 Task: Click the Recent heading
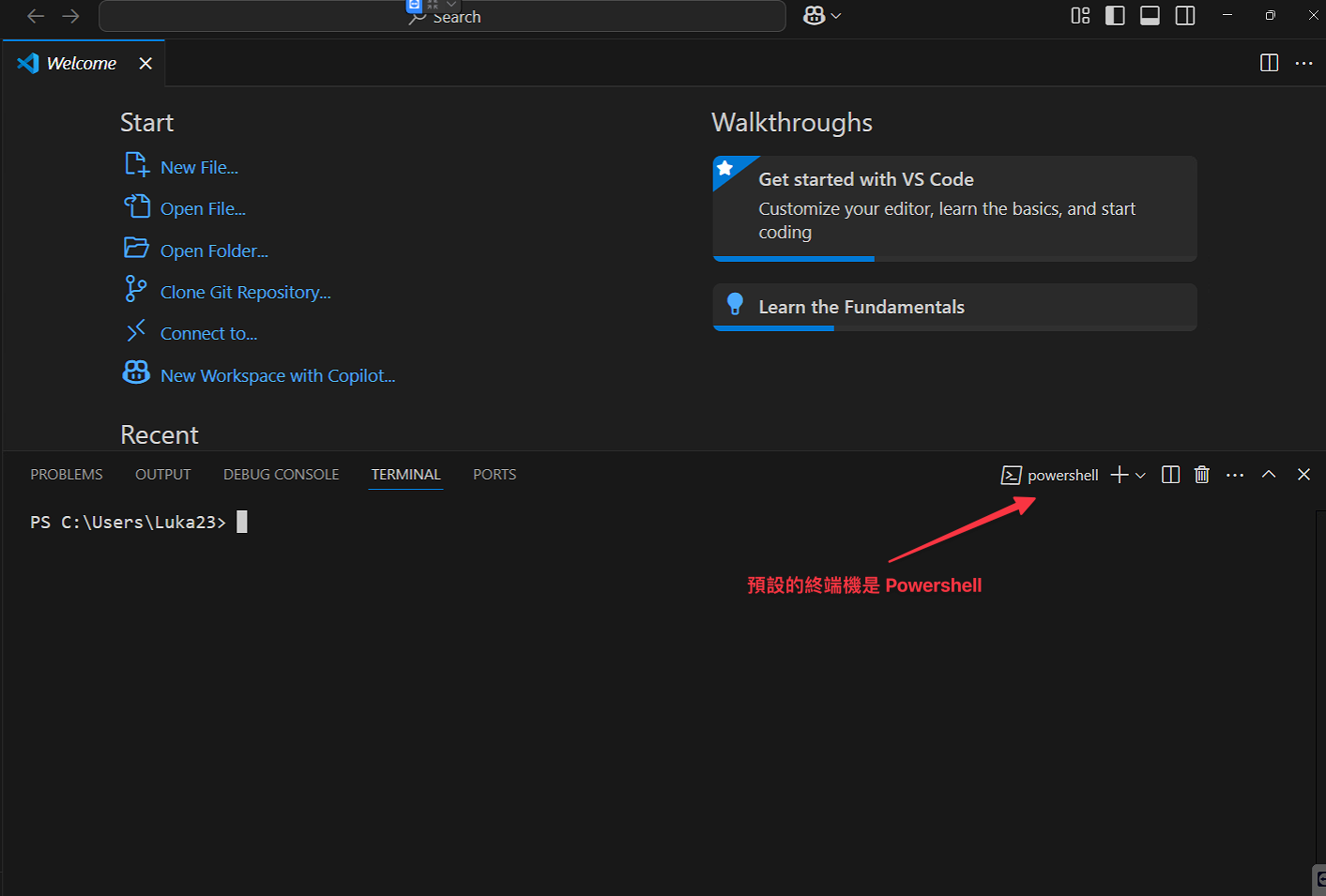[x=160, y=435]
